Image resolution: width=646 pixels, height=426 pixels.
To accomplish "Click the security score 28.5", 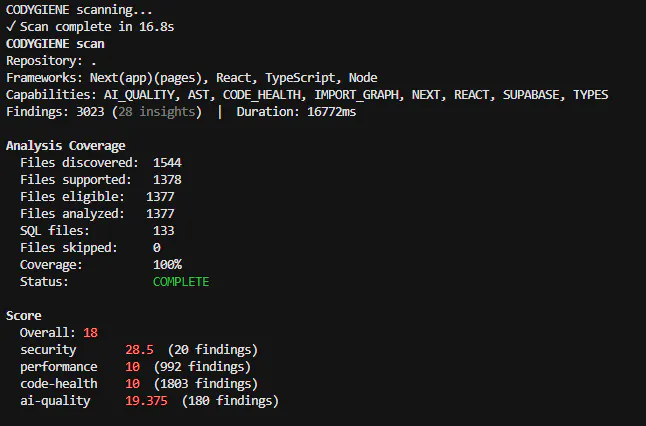I will [139, 350].
